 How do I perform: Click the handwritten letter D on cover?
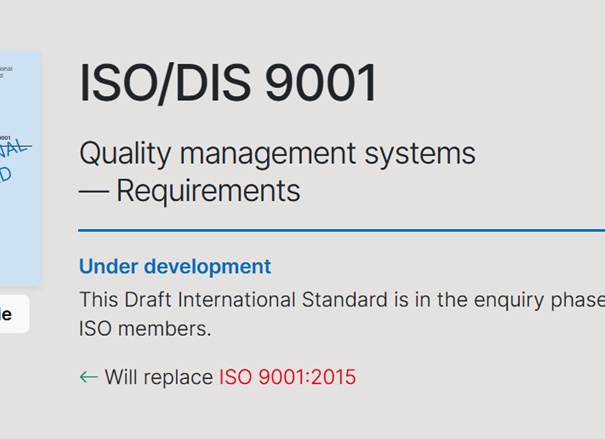(5, 175)
